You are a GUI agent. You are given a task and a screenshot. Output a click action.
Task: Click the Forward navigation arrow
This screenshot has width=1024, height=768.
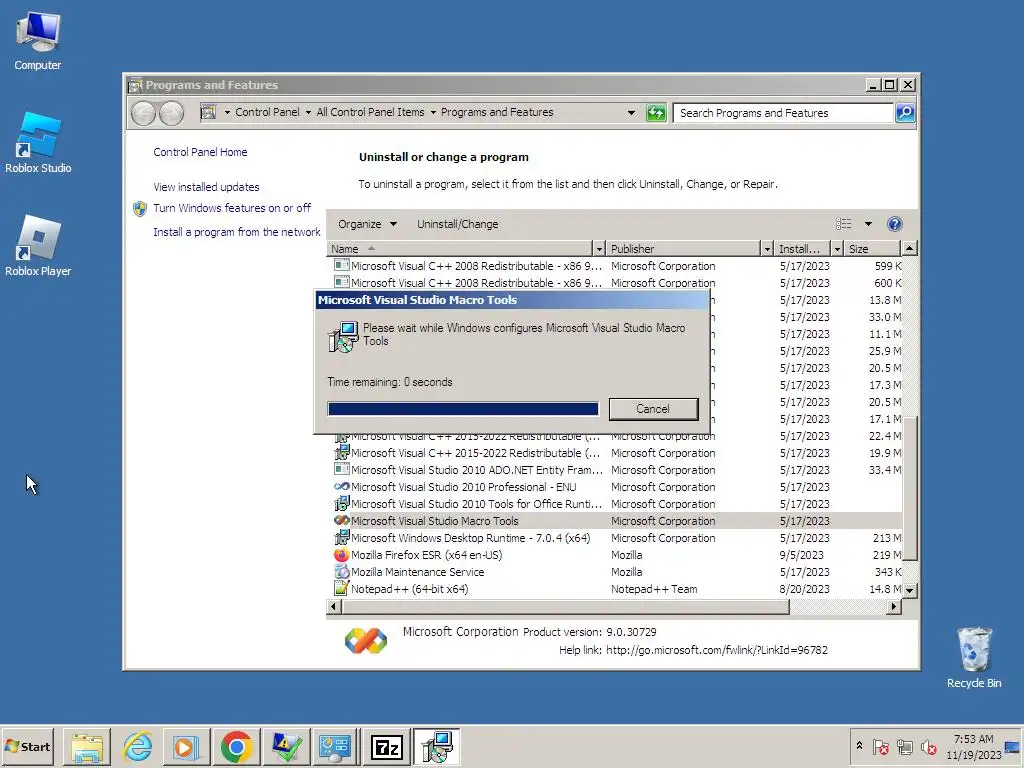172,113
